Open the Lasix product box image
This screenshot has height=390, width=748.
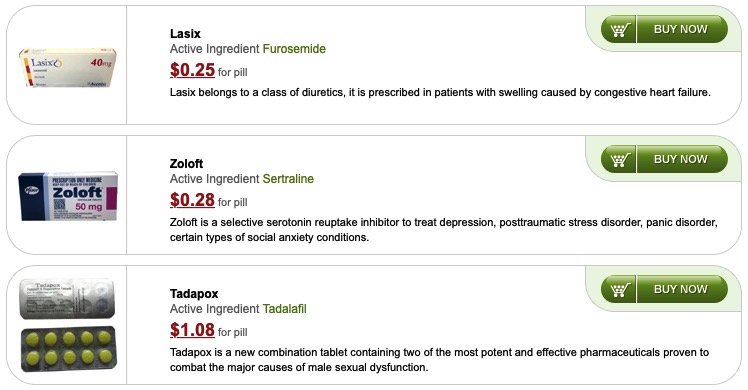point(67,67)
